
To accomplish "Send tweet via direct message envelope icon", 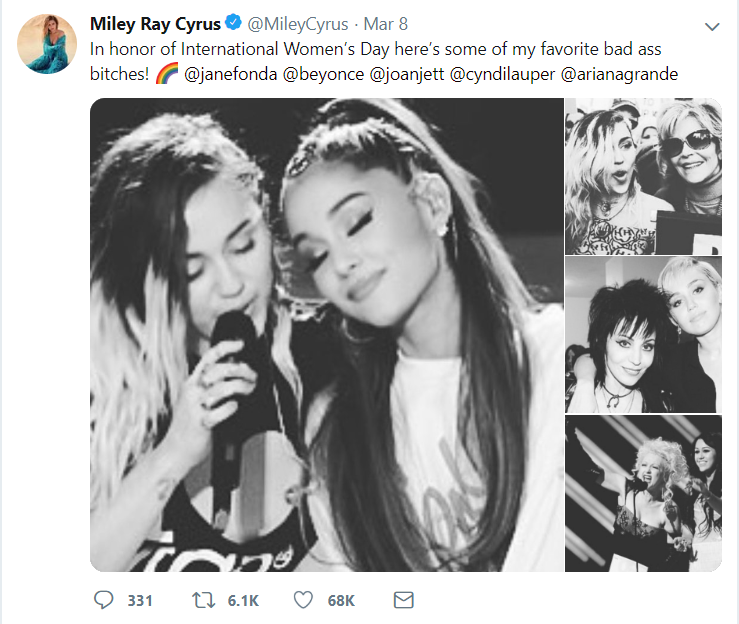I will tap(403, 600).
